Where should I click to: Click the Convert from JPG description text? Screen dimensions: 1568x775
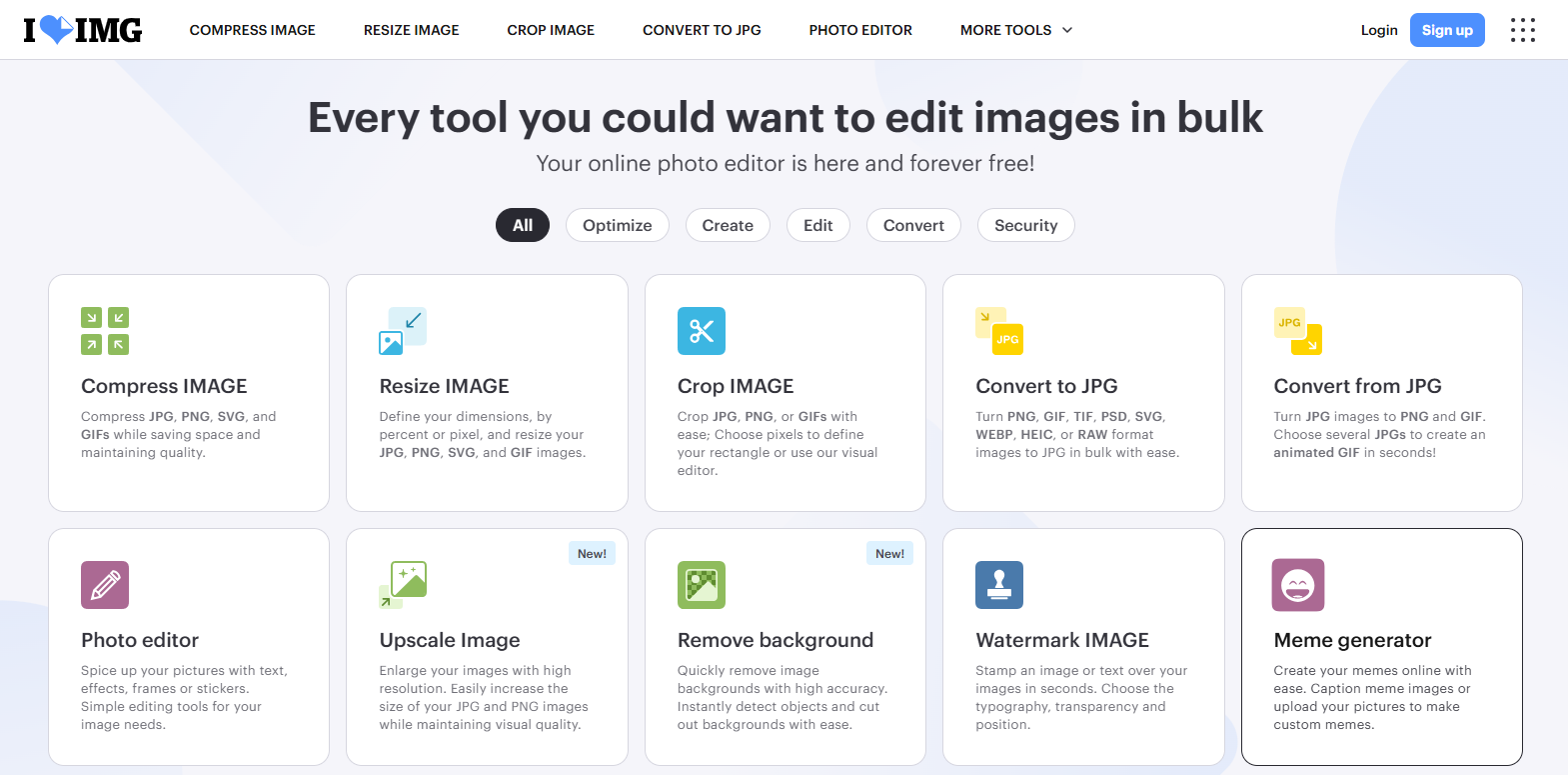(1380, 434)
